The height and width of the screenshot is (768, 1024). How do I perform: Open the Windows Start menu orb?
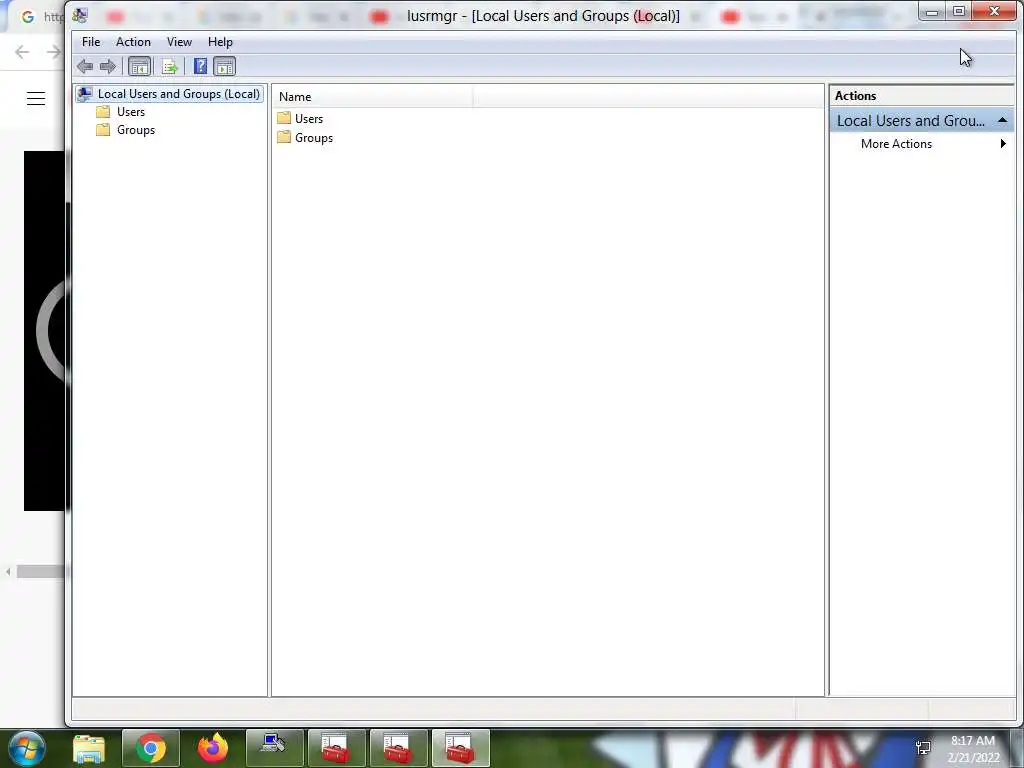point(27,748)
